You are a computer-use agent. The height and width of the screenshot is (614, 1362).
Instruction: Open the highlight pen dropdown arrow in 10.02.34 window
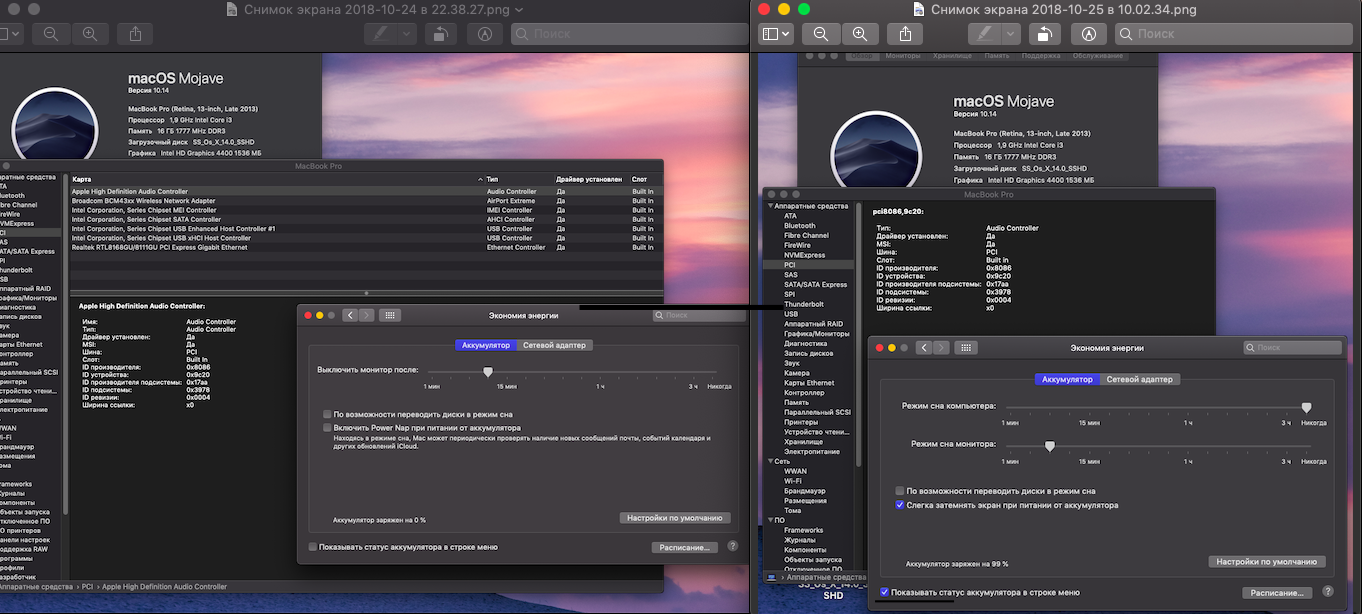pyautogui.click(x=1010, y=34)
